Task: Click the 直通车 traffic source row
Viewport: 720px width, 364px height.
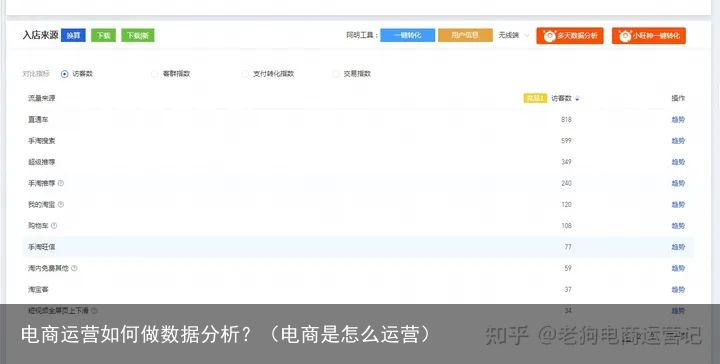Action: point(358,119)
